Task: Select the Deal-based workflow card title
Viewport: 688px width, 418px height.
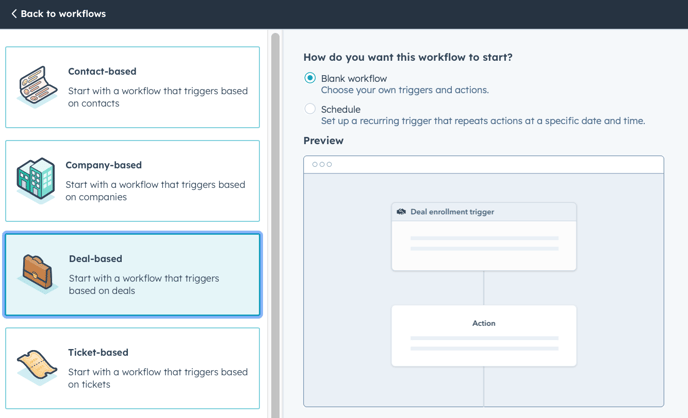Action: pyautogui.click(x=96, y=259)
